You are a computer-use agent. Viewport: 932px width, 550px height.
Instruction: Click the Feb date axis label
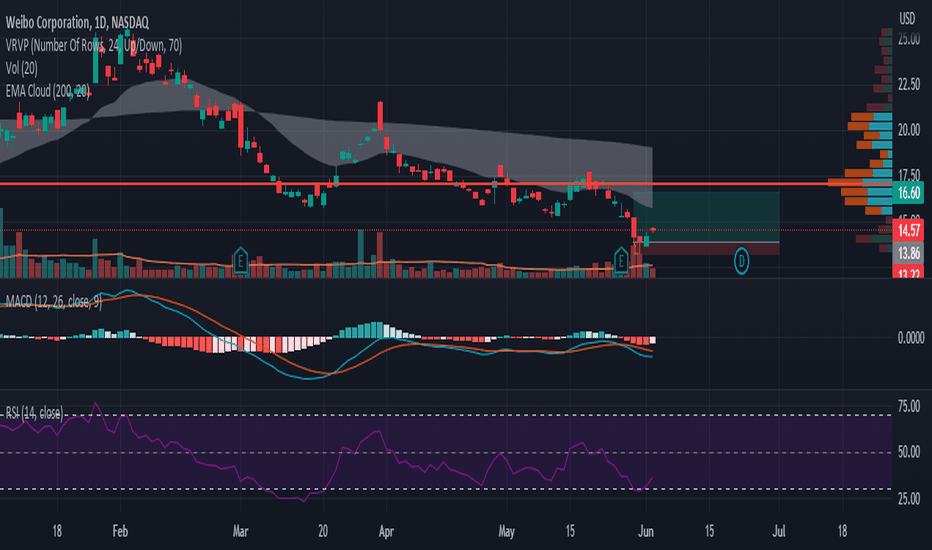click(x=120, y=531)
